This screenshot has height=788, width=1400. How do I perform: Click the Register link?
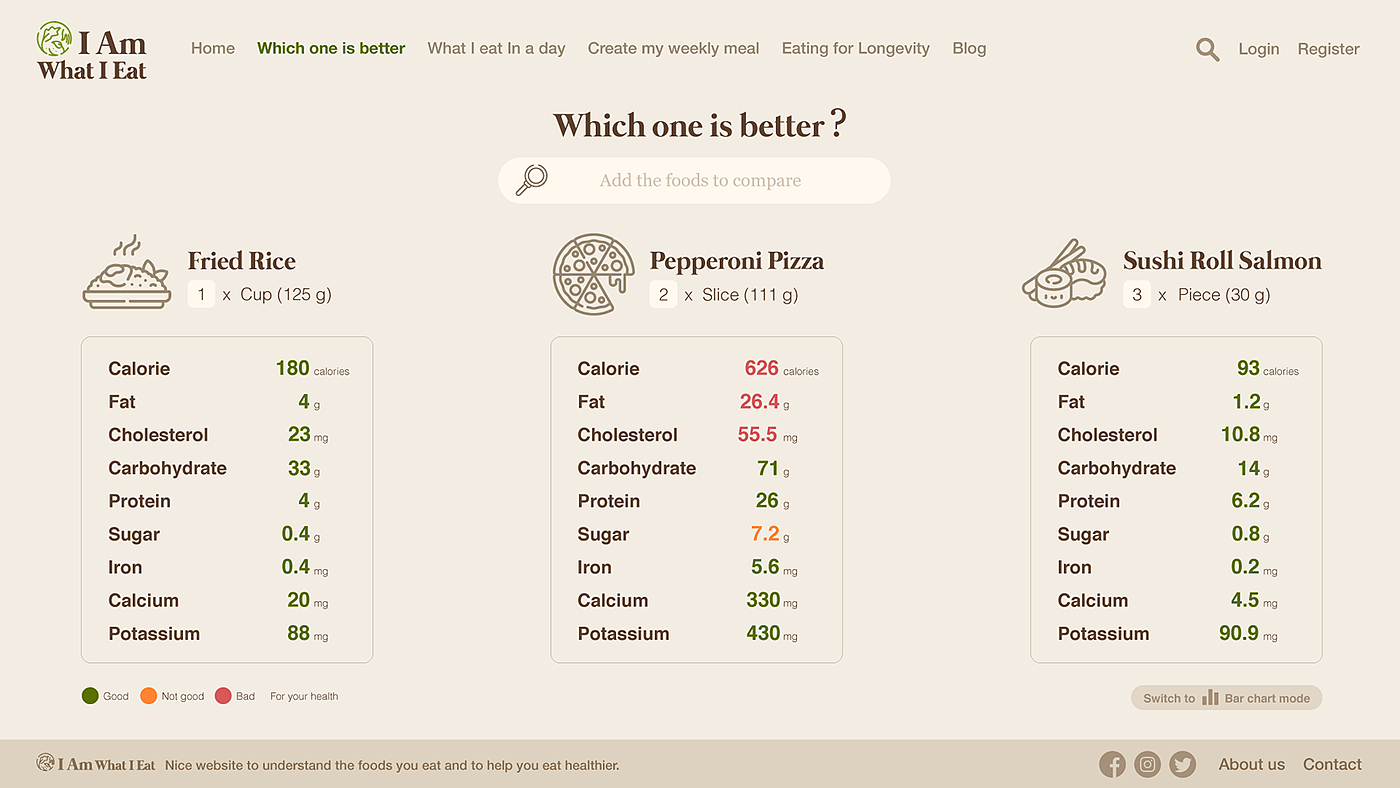pyautogui.click(x=1328, y=49)
